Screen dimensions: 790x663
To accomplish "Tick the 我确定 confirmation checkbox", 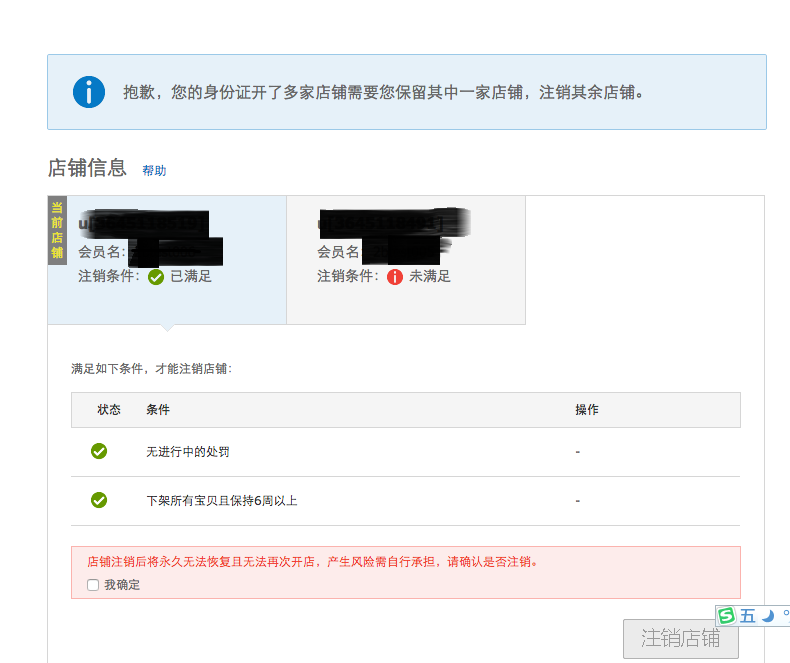I will 93,584.
